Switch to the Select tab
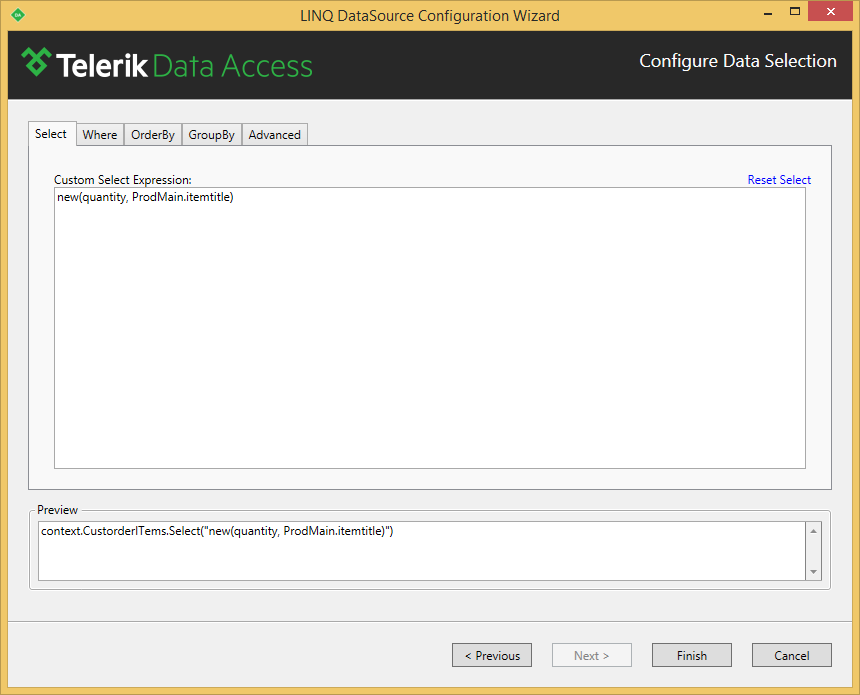Screen dimensions: 860x695 click(51, 134)
